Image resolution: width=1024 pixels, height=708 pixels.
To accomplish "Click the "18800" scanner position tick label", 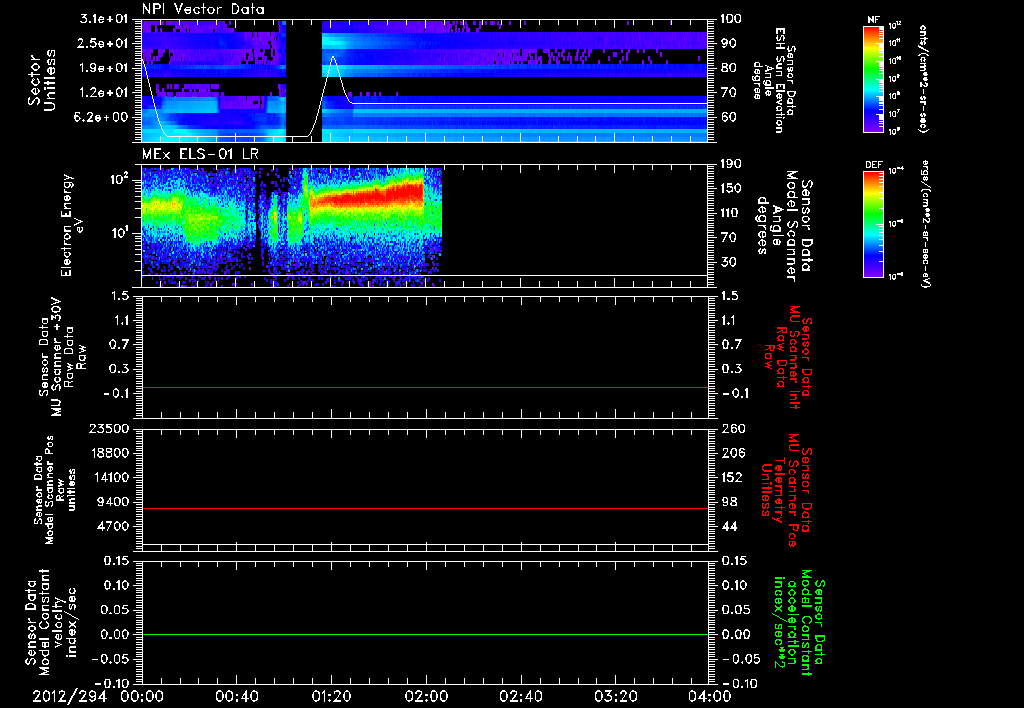I will 110,453.
